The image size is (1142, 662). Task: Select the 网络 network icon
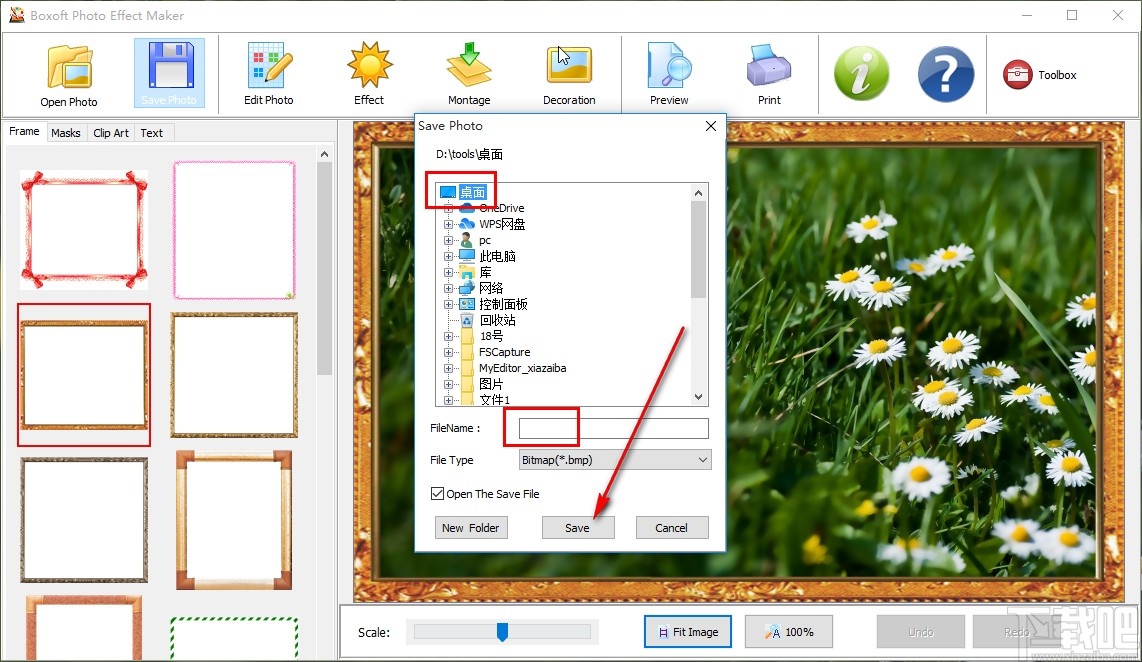467,288
